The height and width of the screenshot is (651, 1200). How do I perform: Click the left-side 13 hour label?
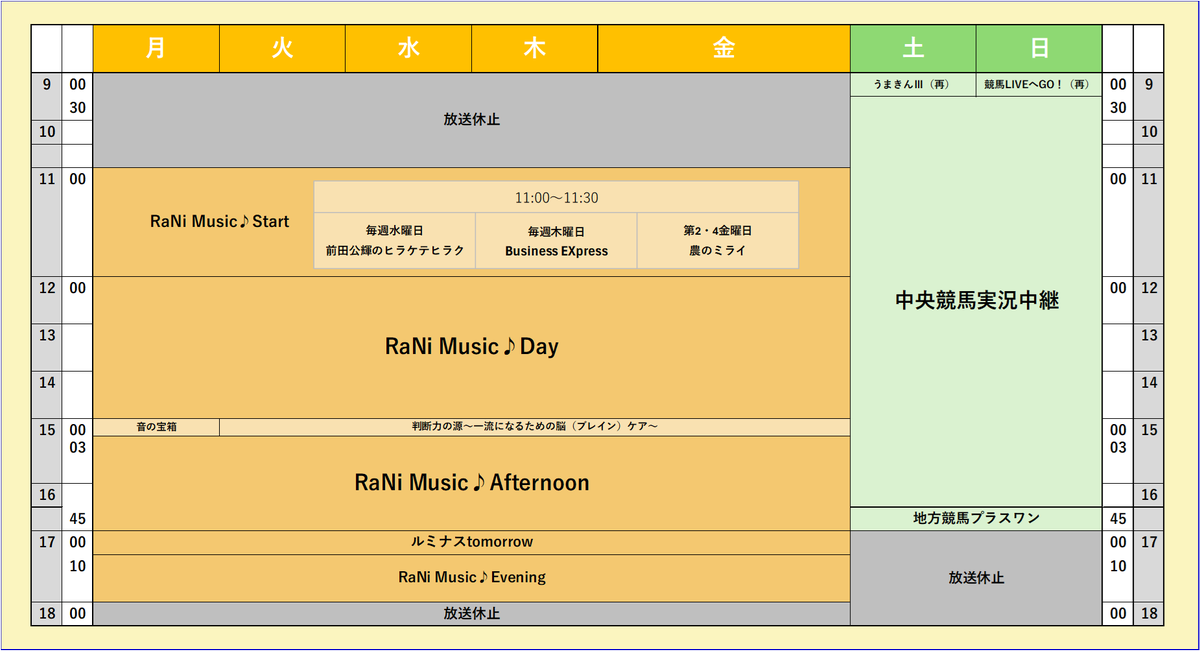46,335
